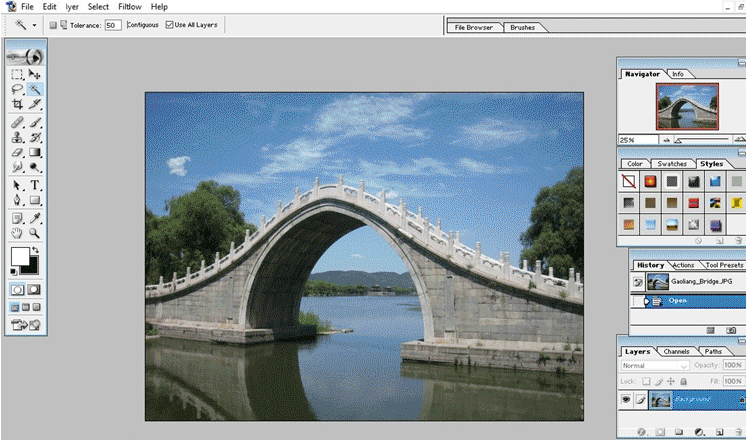Open the layer blend mode Normal dropdown
The height and width of the screenshot is (440, 751).
point(654,366)
